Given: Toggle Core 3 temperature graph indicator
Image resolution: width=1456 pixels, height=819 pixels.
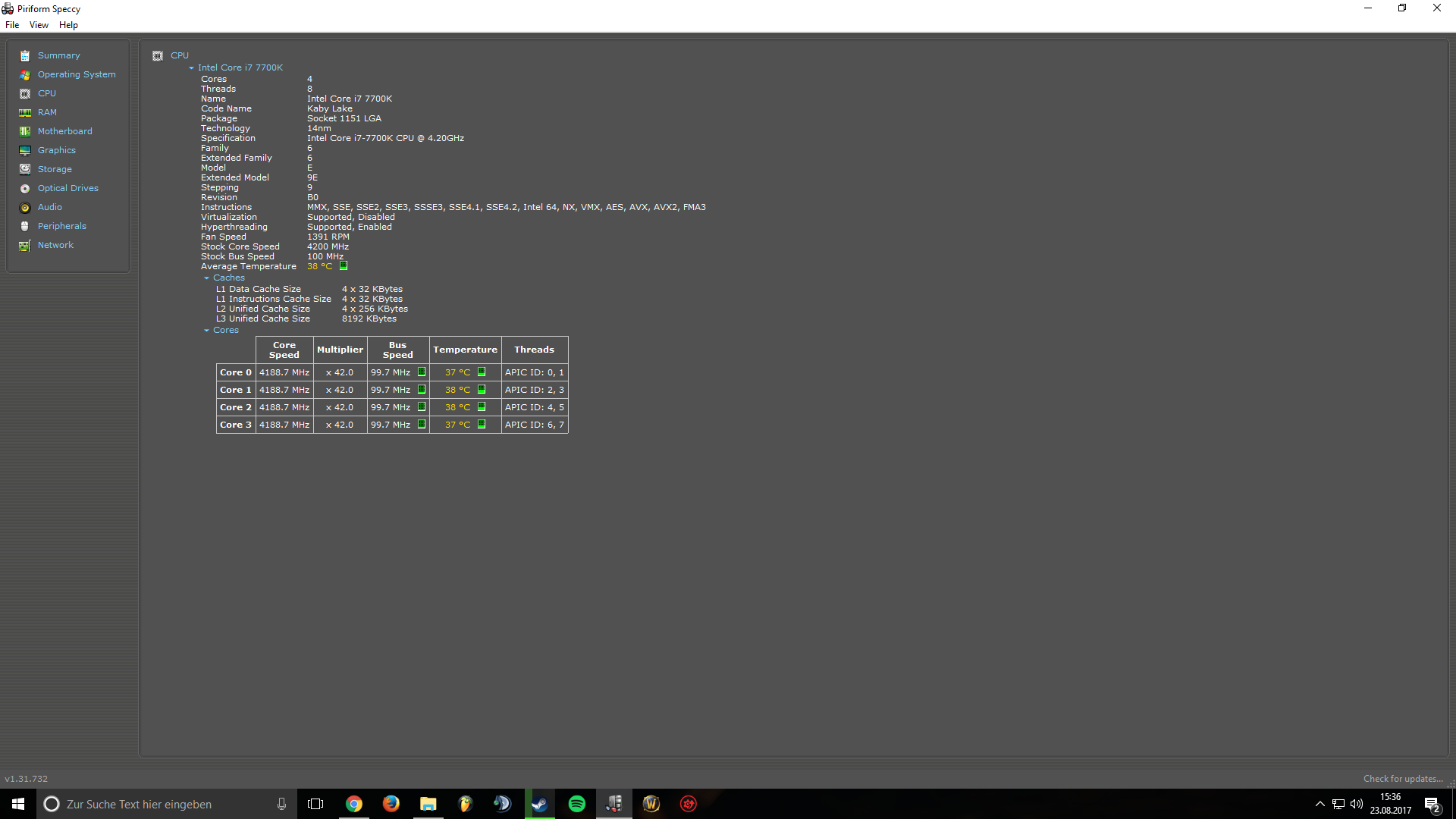Looking at the screenshot, I should point(482,425).
